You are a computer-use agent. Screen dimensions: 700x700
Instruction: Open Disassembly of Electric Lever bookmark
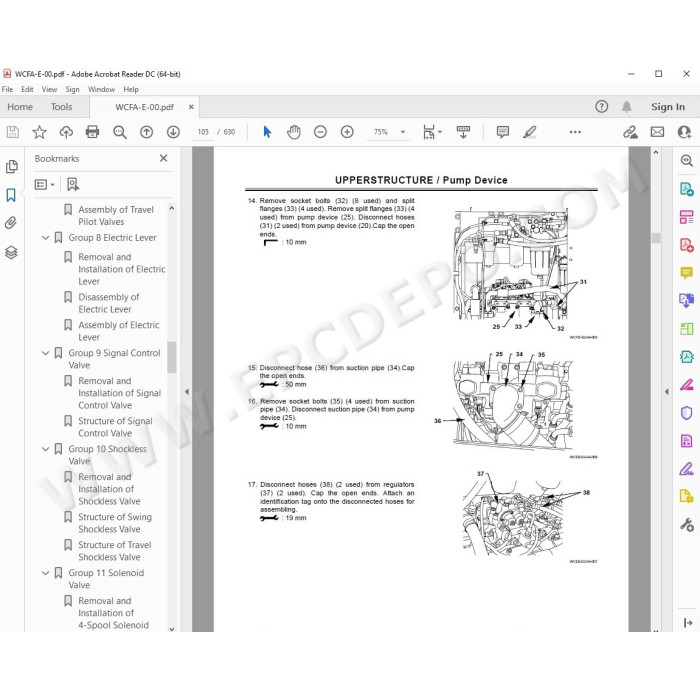108,303
